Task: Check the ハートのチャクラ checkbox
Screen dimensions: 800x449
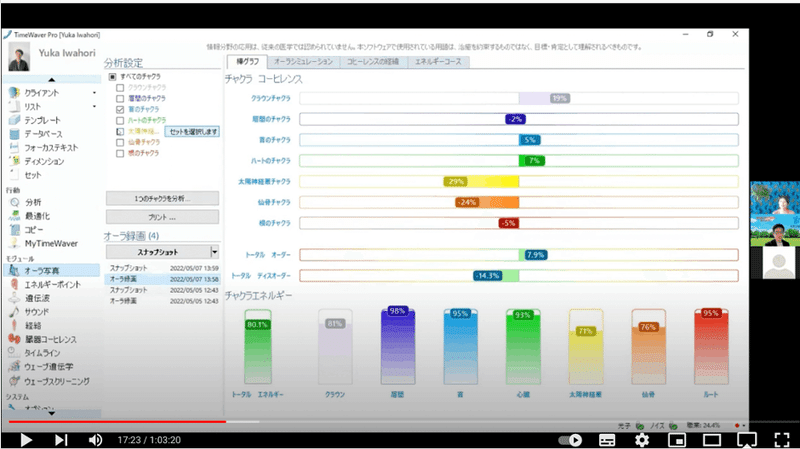Action: [x=120, y=120]
